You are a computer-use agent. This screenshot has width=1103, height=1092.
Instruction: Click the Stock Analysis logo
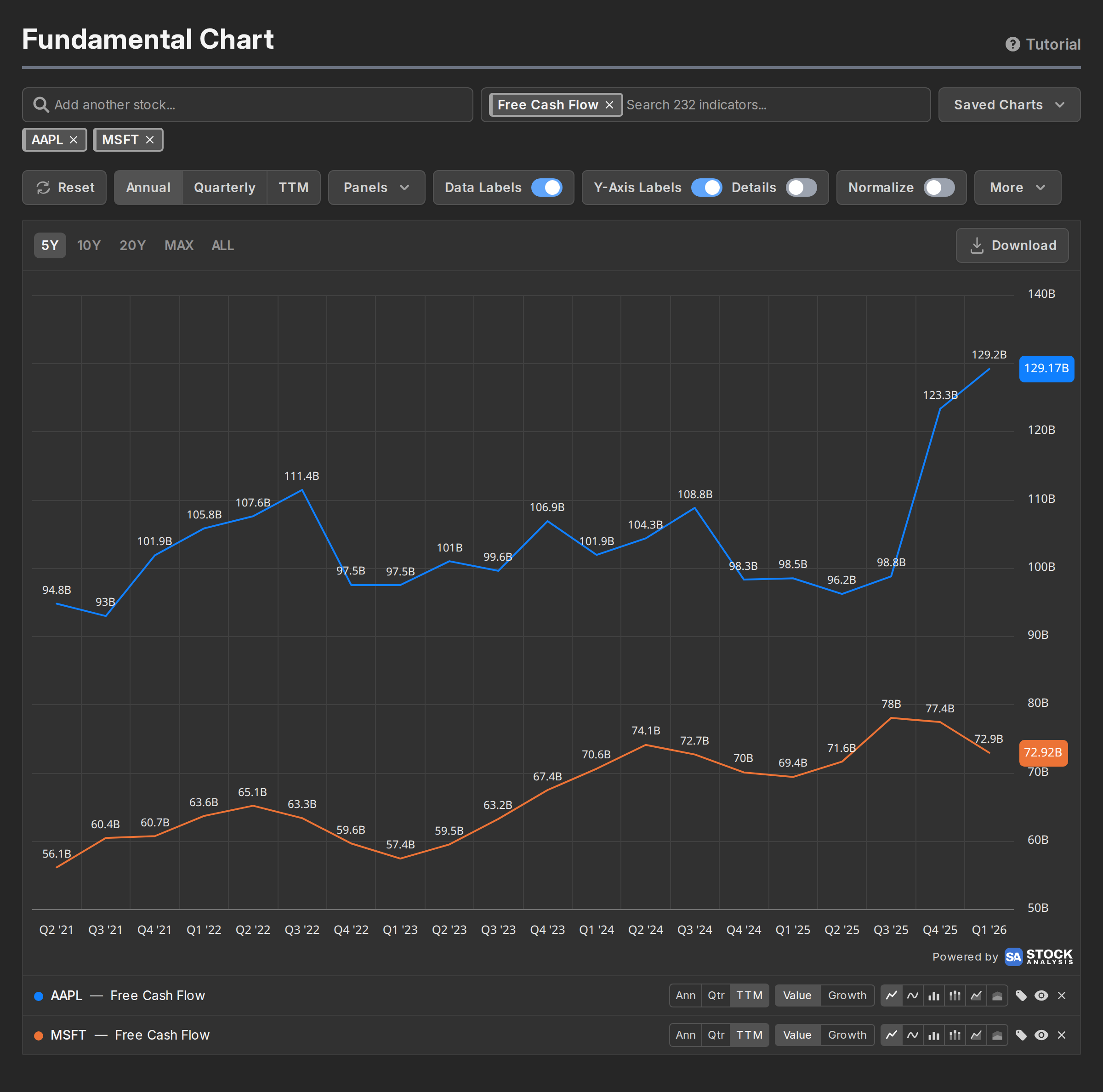click(x=1039, y=957)
